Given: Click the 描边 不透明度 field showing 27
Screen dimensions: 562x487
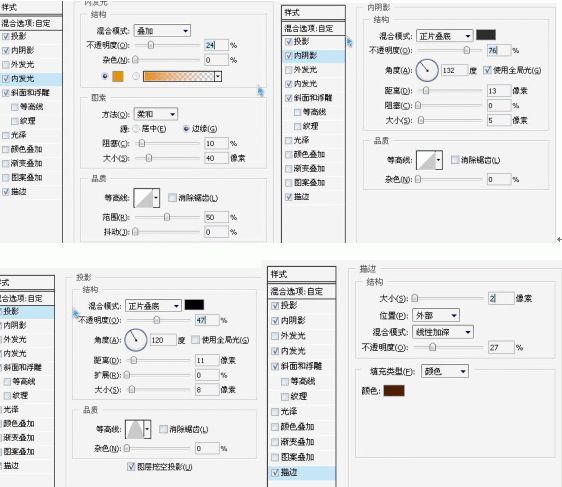Looking at the screenshot, I should coord(501,347).
